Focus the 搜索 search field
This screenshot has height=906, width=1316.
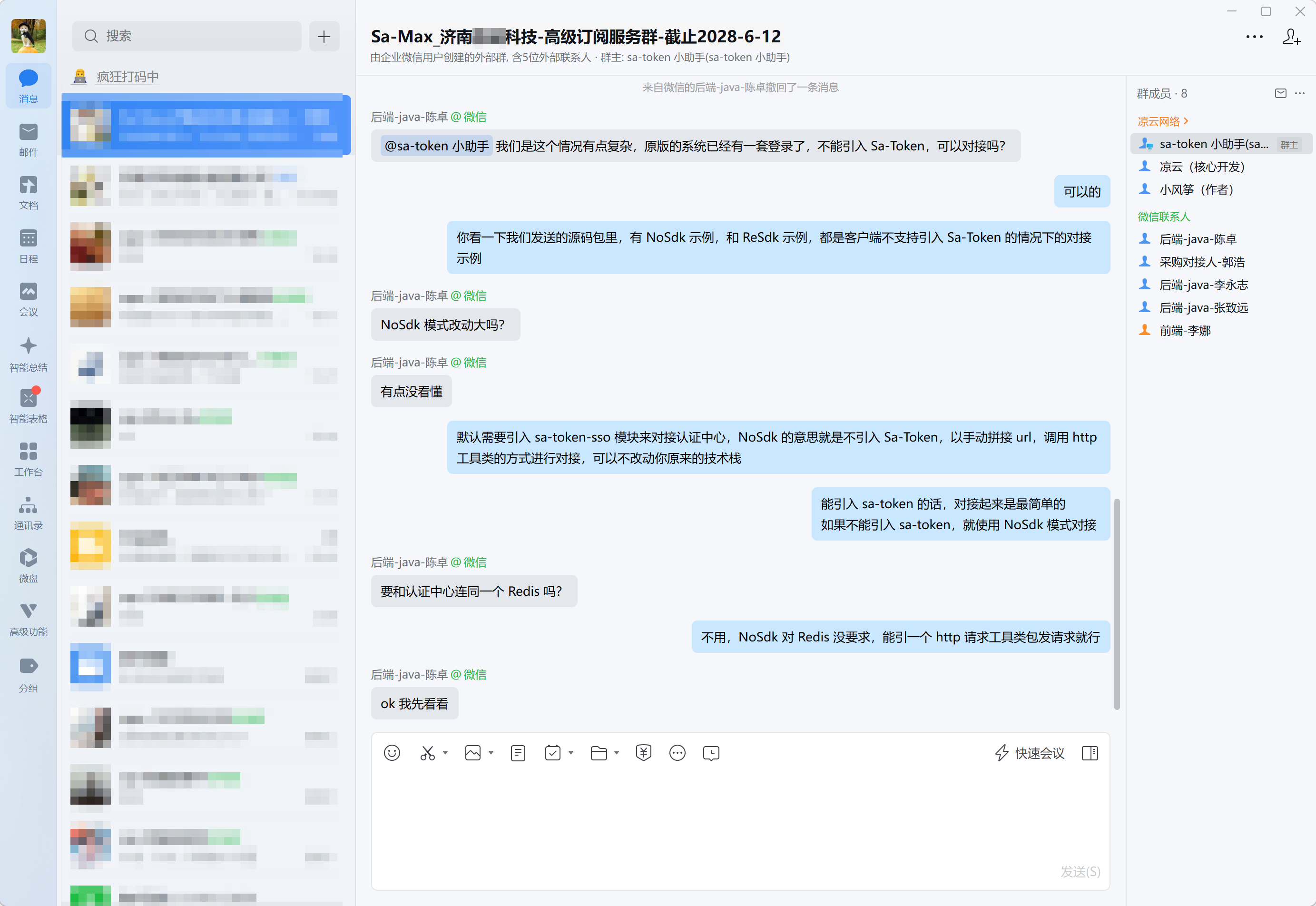point(187,36)
